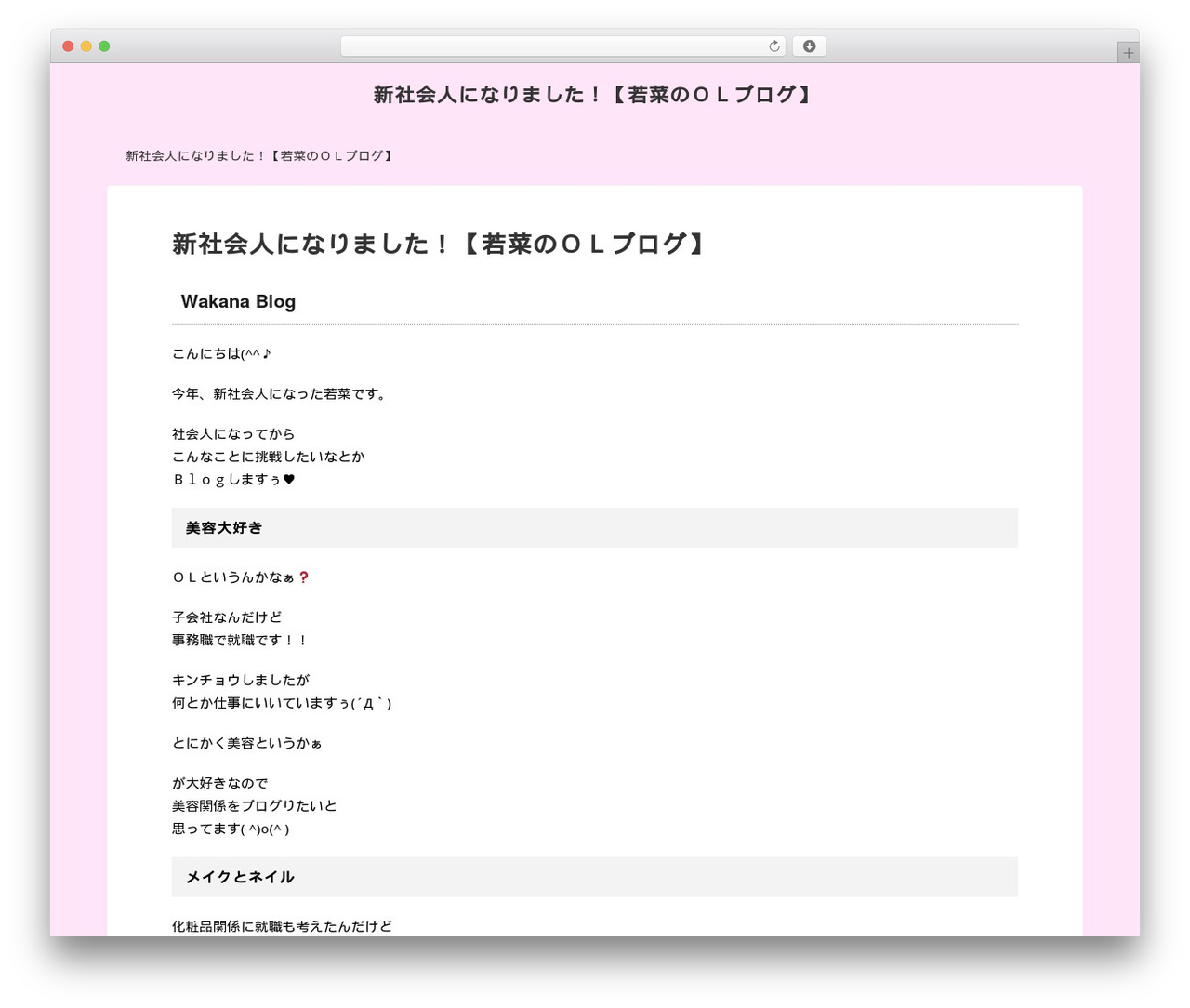Select the line 'Ｂｌｏｇしますぅ♥'
1190x1008 pixels.
coord(233,480)
